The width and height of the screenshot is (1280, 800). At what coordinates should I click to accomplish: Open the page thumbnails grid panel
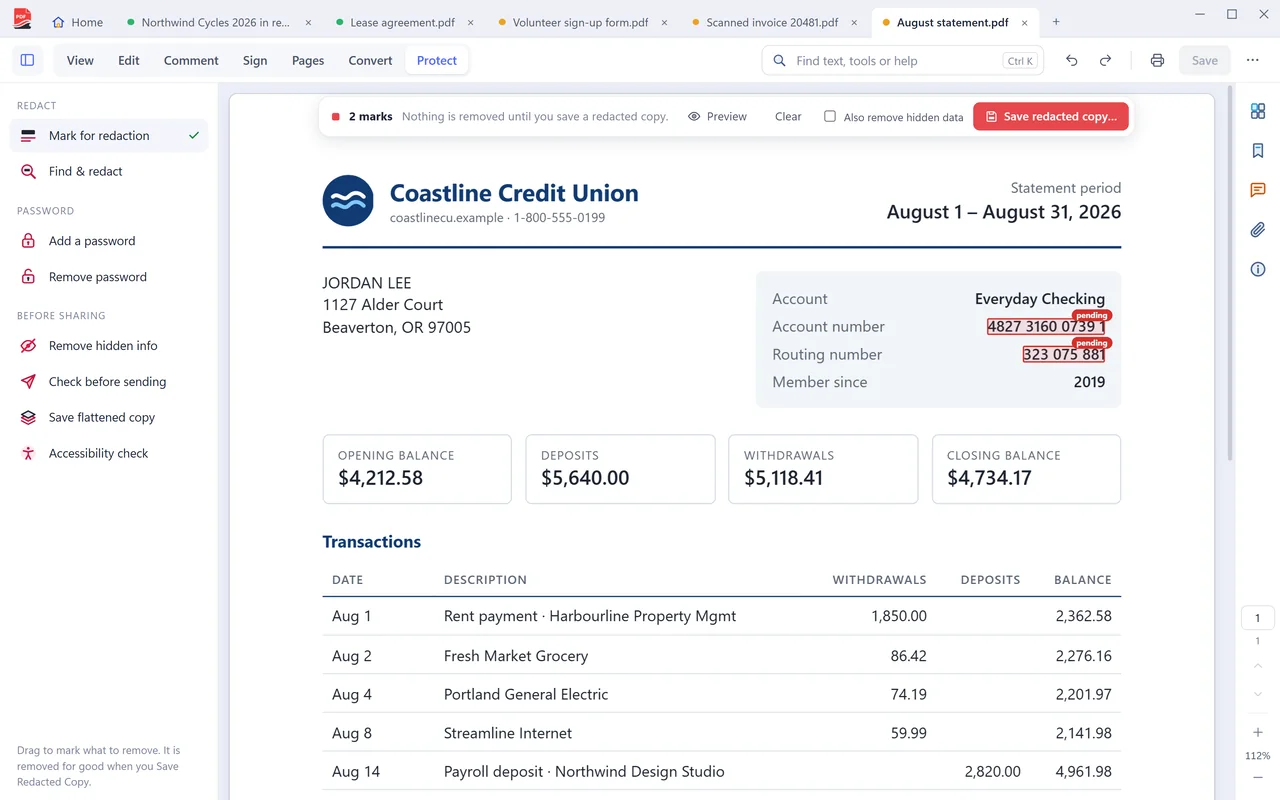(1258, 111)
